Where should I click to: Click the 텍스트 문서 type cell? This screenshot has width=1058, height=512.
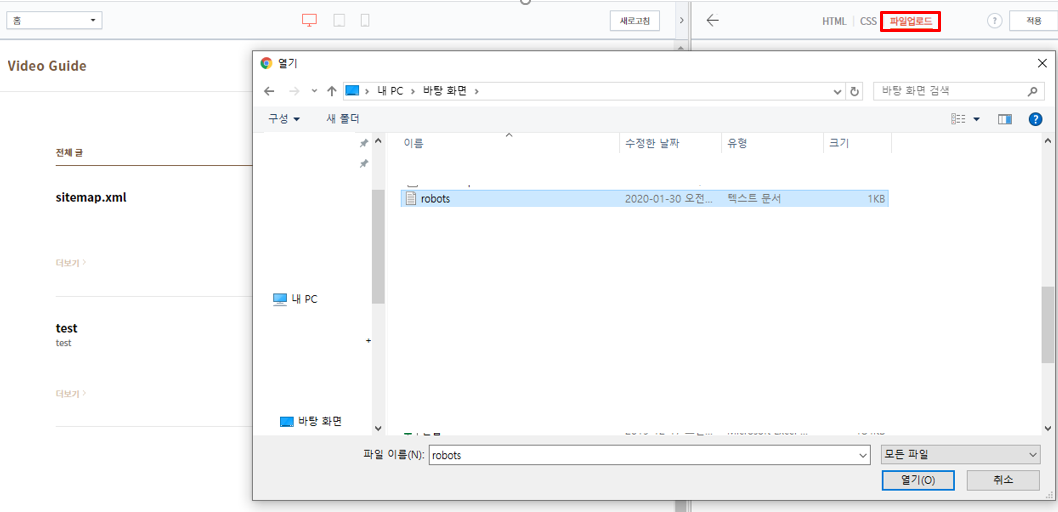point(754,198)
